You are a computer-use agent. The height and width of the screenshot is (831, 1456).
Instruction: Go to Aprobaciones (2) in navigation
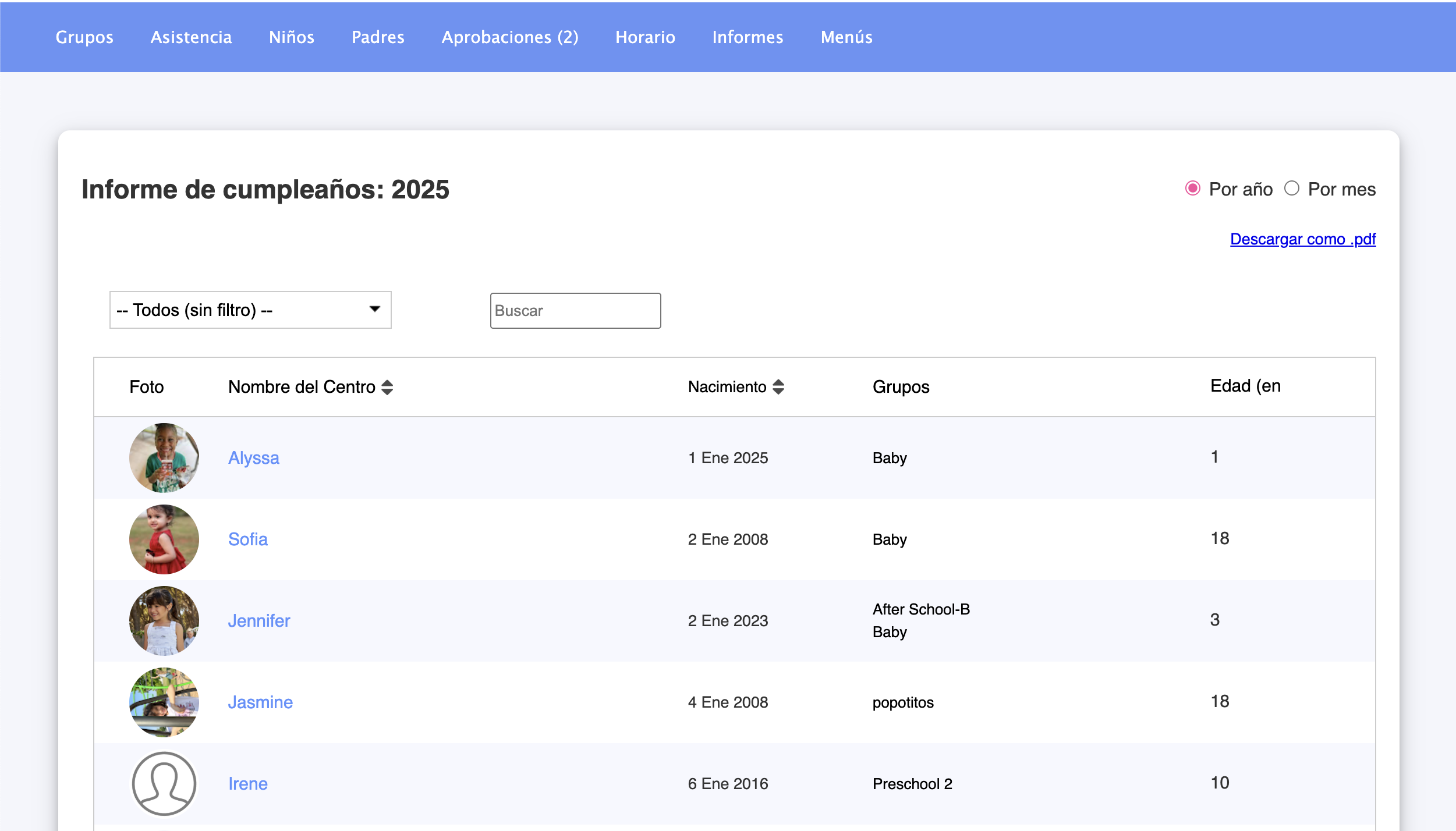pos(510,37)
